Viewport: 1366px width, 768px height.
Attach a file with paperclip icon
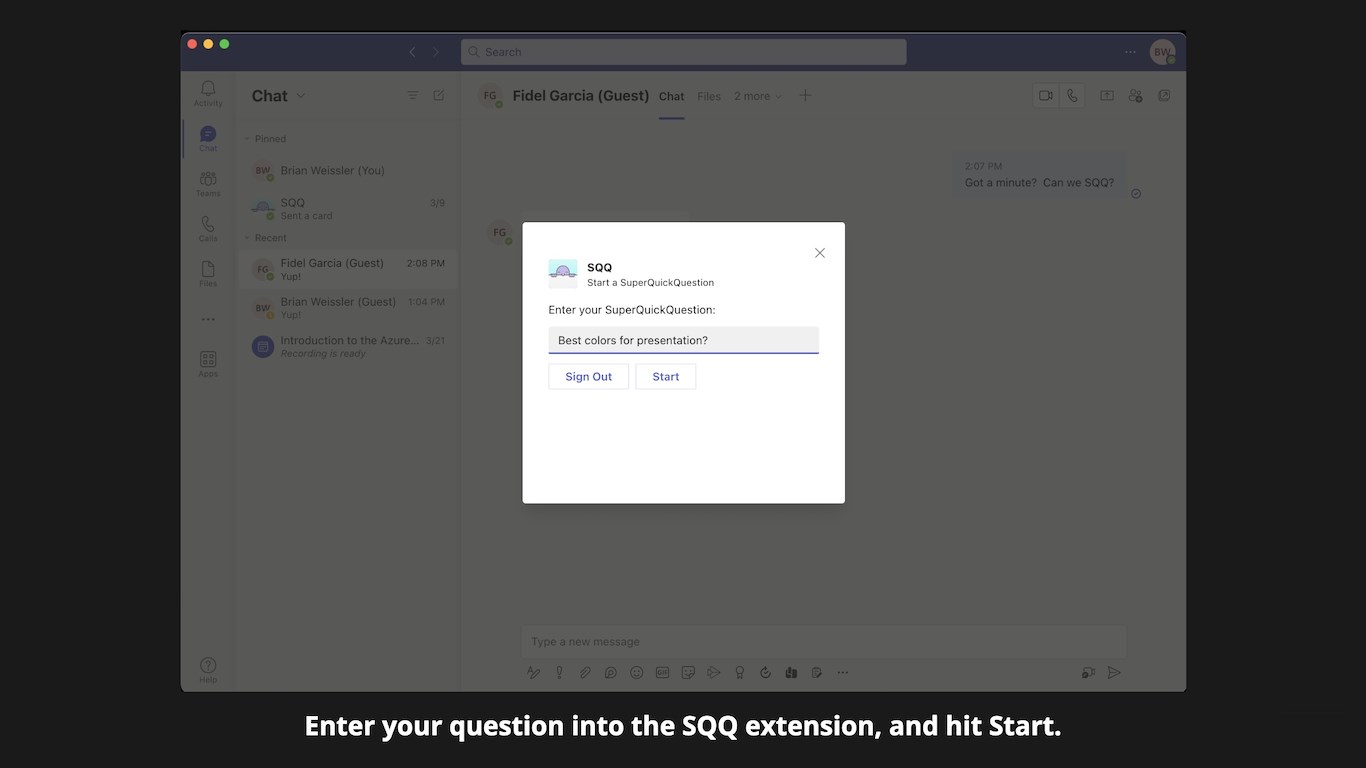click(x=585, y=673)
